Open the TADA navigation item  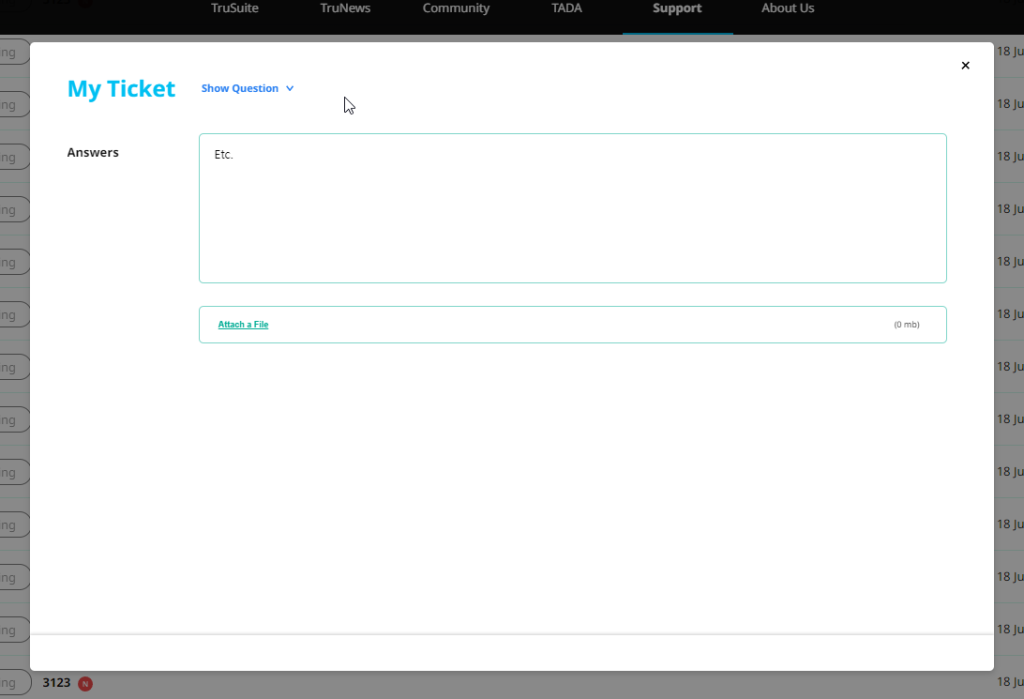567,9
